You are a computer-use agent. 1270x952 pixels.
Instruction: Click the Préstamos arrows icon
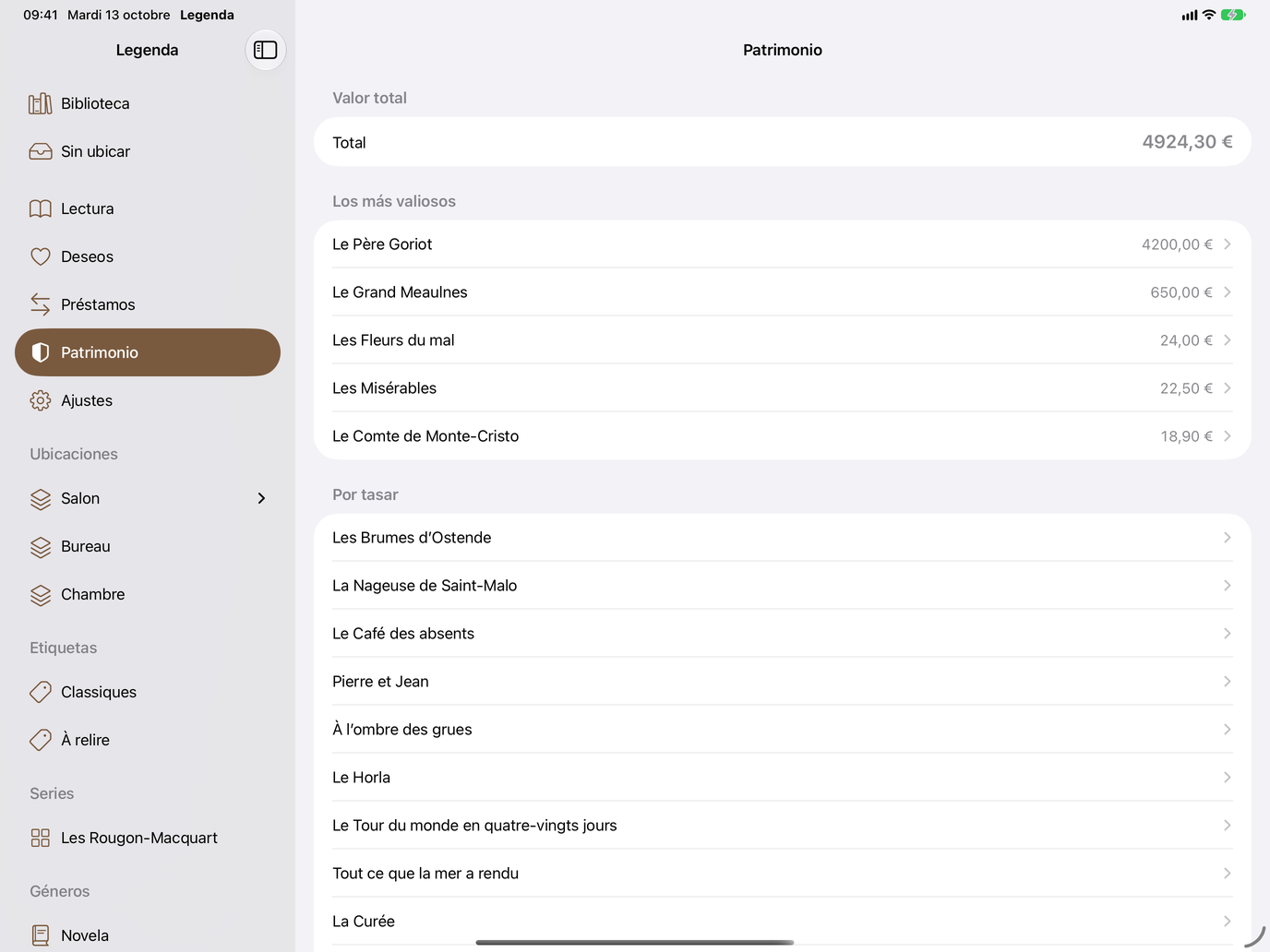tap(41, 304)
